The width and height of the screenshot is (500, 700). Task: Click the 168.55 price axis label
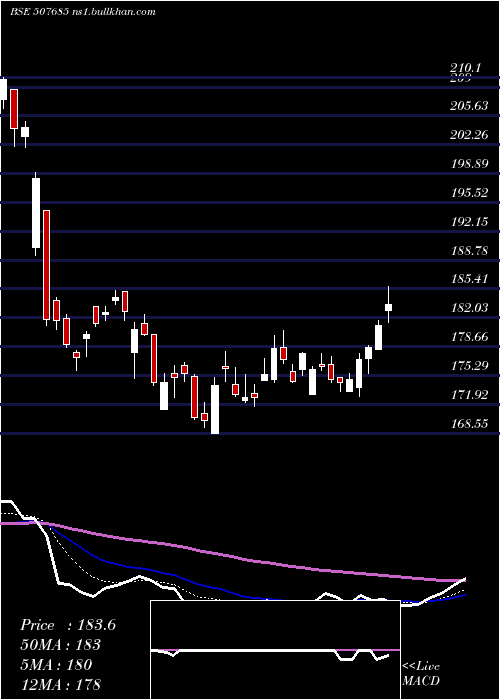tap(469, 424)
